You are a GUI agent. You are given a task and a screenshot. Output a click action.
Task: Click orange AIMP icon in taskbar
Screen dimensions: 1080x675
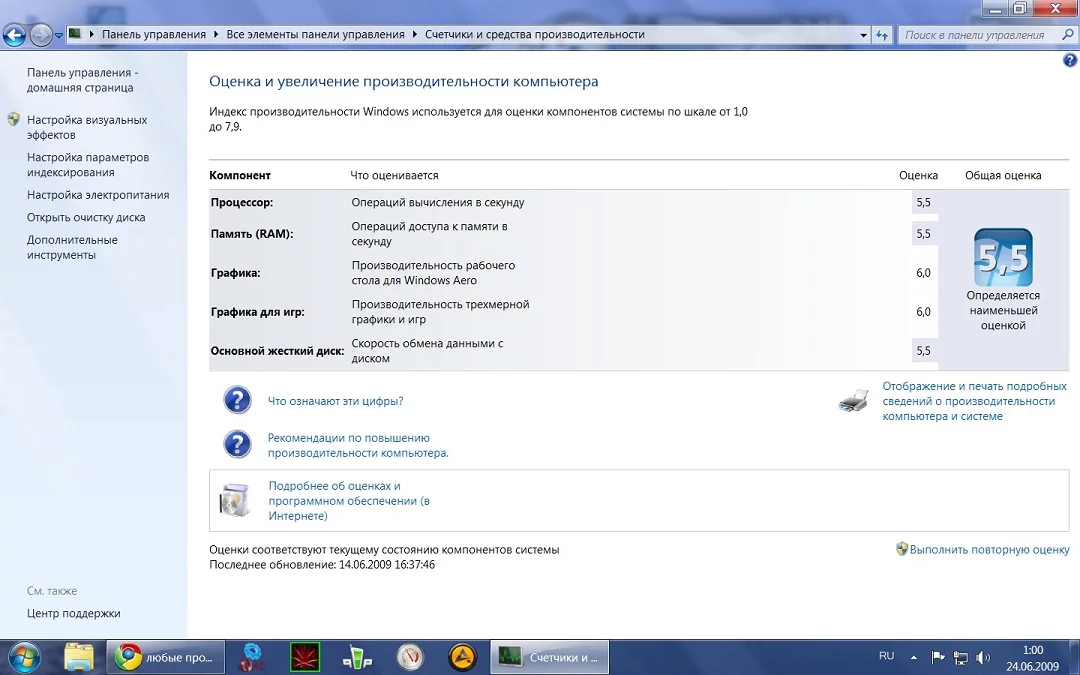tap(462, 657)
